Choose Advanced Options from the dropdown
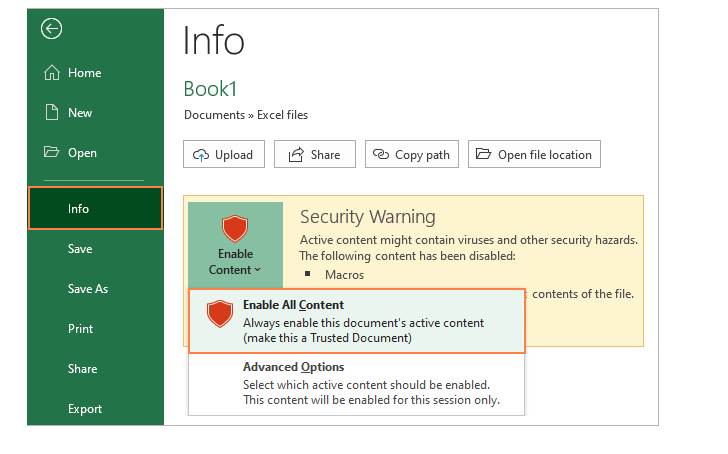Image resolution: width=728 pixels, height=454 pixels. (356, 383)
